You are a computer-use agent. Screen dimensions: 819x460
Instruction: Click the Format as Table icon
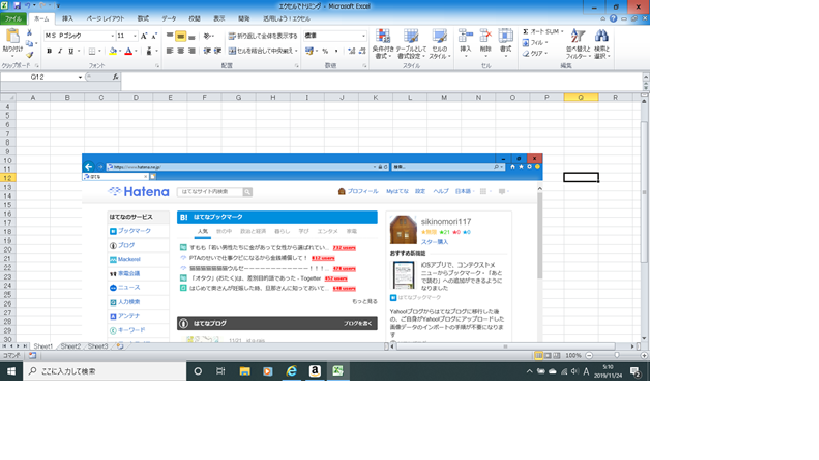(411, 36)
